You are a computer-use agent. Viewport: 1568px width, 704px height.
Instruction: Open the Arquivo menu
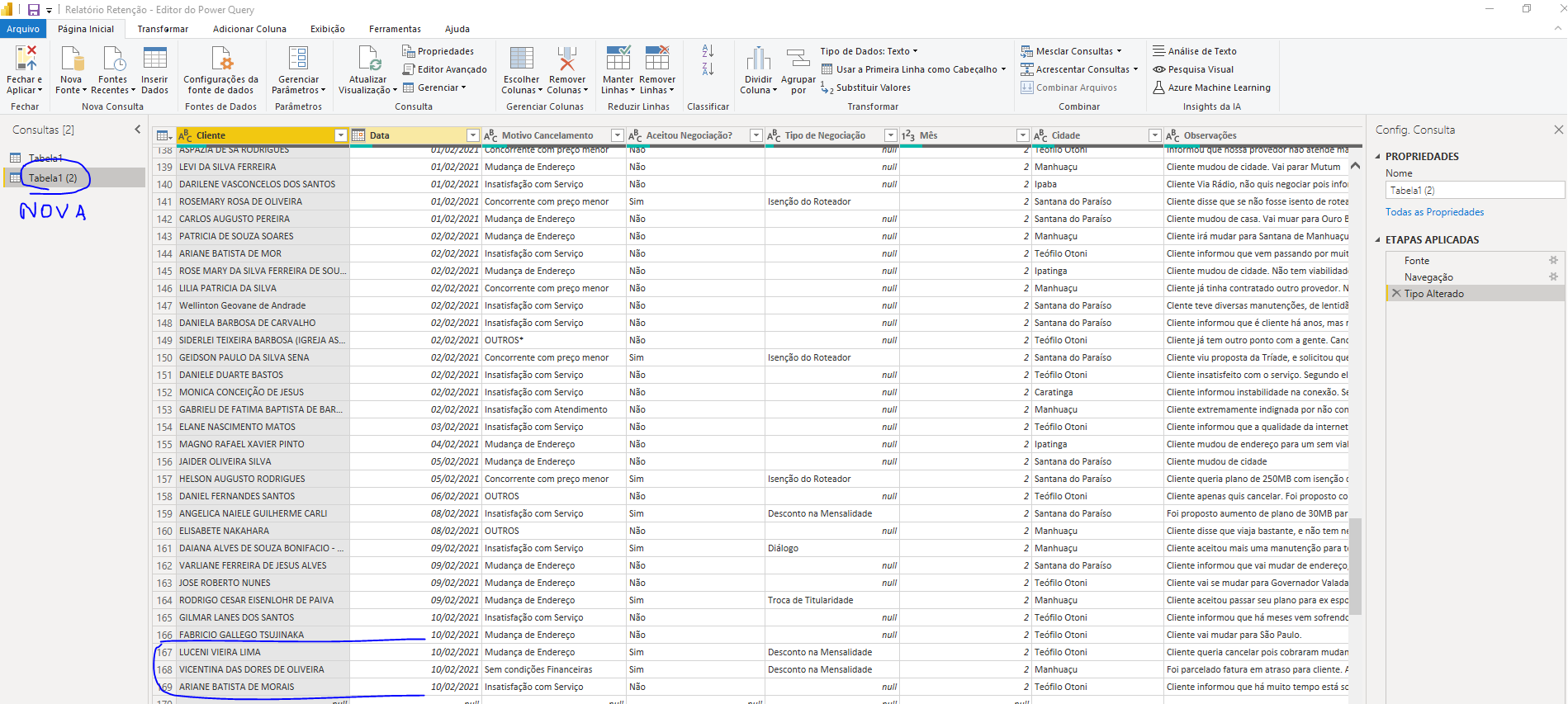point(23,29)
